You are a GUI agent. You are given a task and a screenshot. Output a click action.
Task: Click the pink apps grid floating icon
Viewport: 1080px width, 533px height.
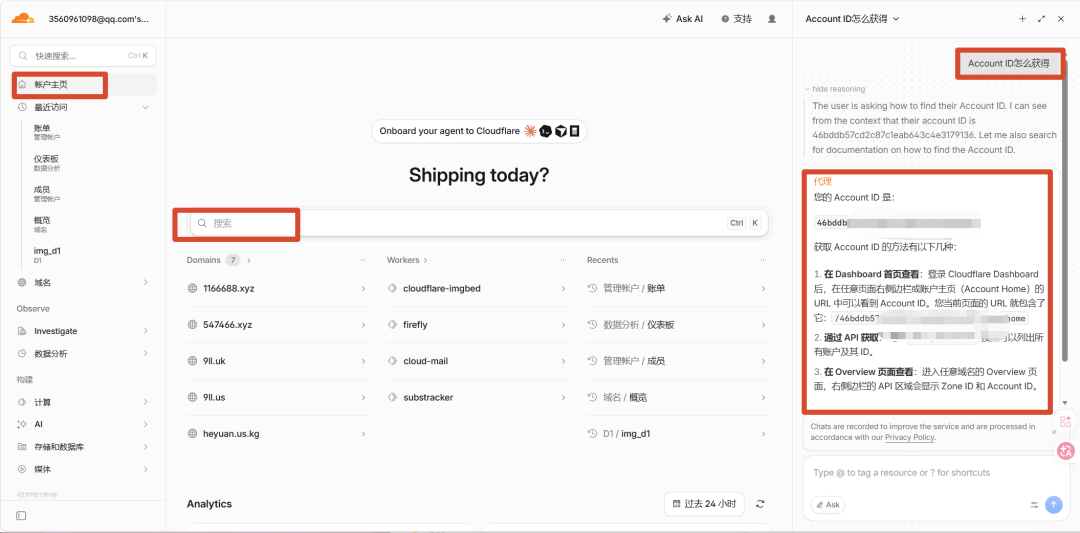tap(1066, 421)
